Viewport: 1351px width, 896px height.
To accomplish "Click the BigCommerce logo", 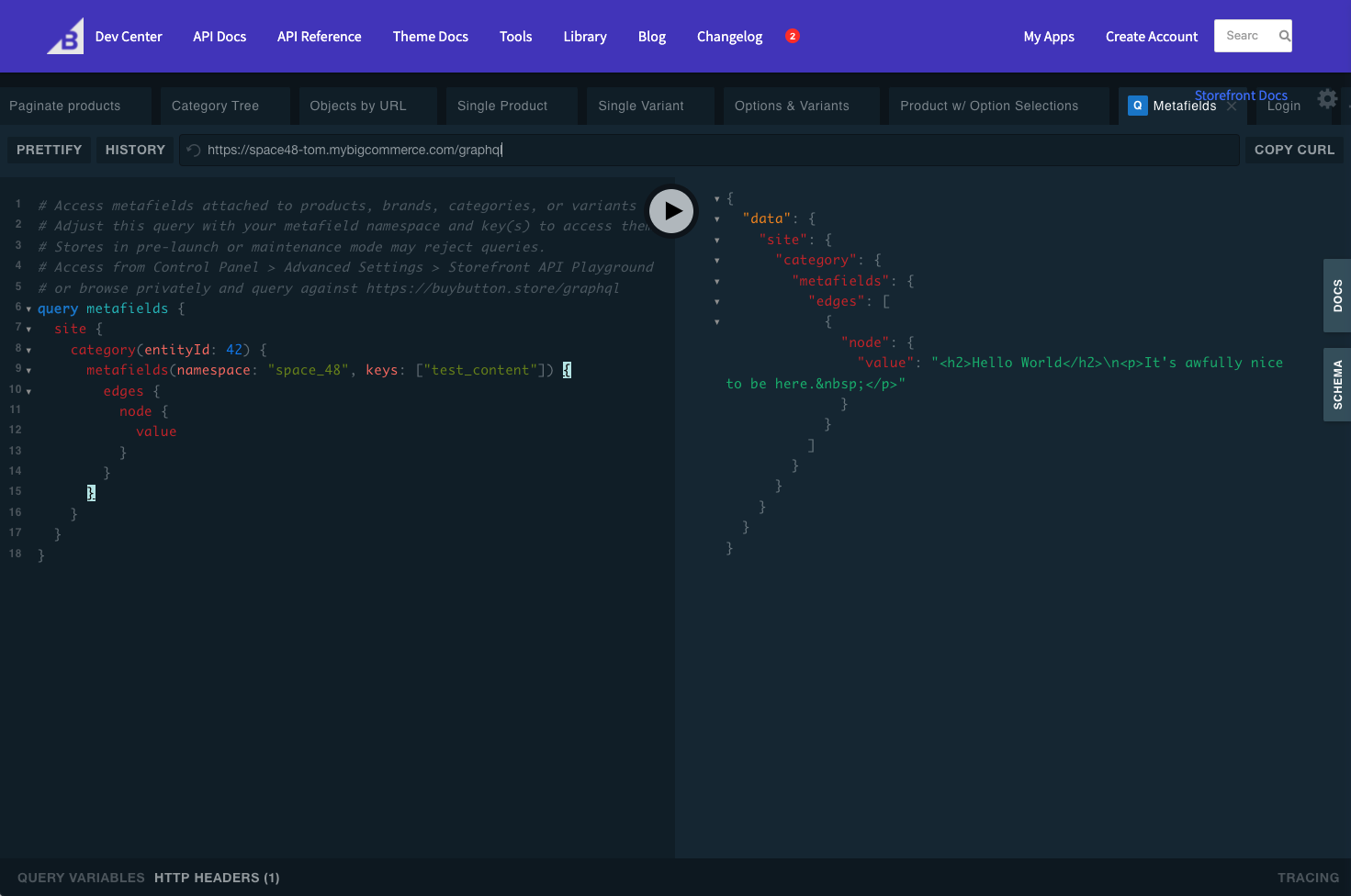I will tap(65, 36).
